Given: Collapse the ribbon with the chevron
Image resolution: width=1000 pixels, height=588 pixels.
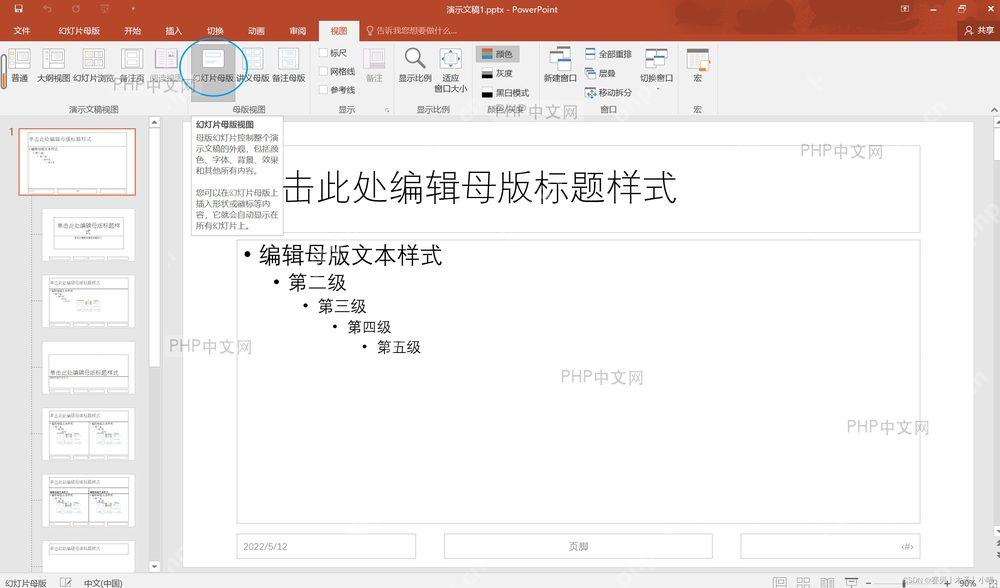Looking at the screenshot, I should click(x=994, y=110).
